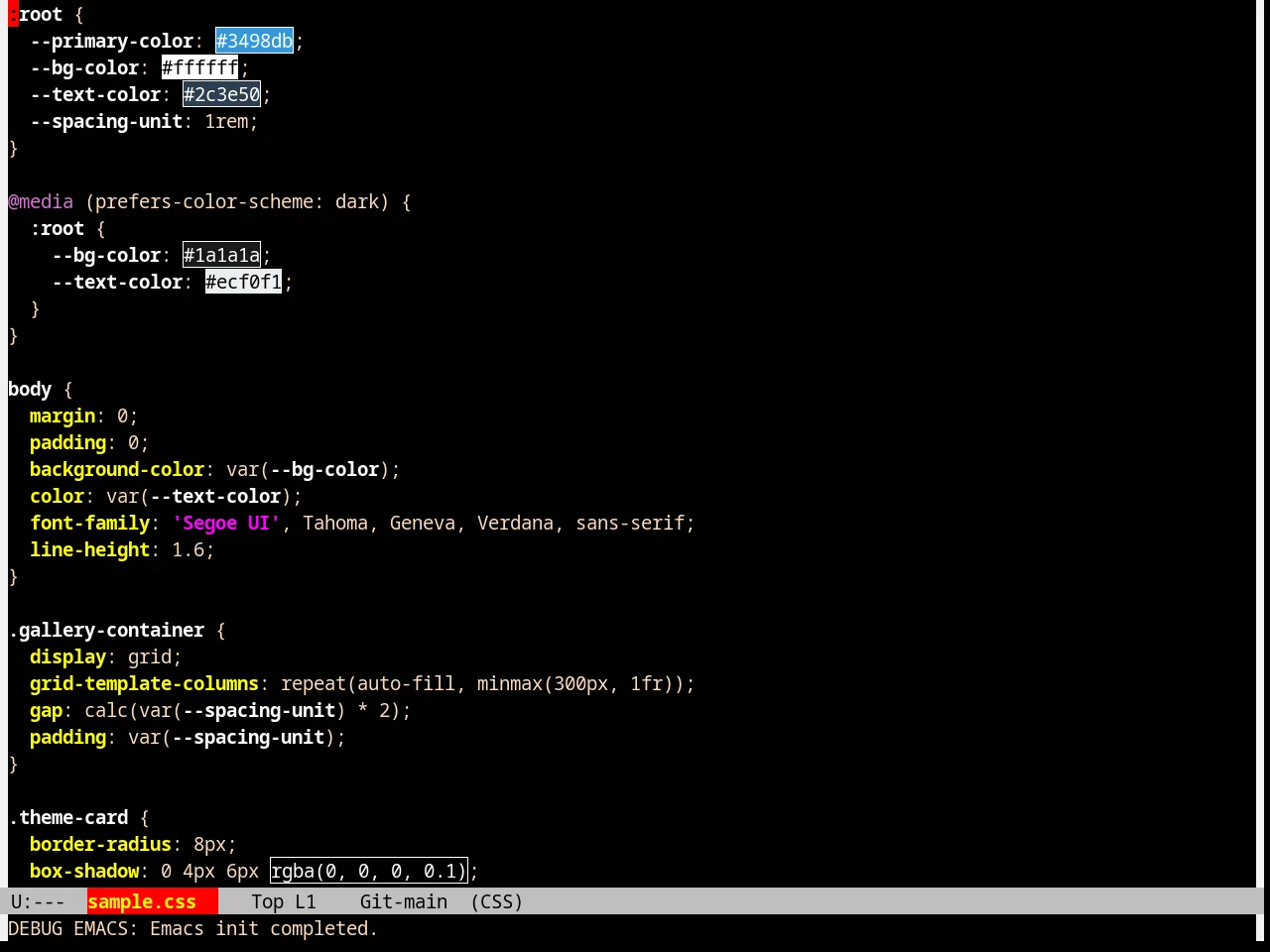Click the U:--- coding status in mode line
Viewport: 1270px width, 952px height.
37,901
